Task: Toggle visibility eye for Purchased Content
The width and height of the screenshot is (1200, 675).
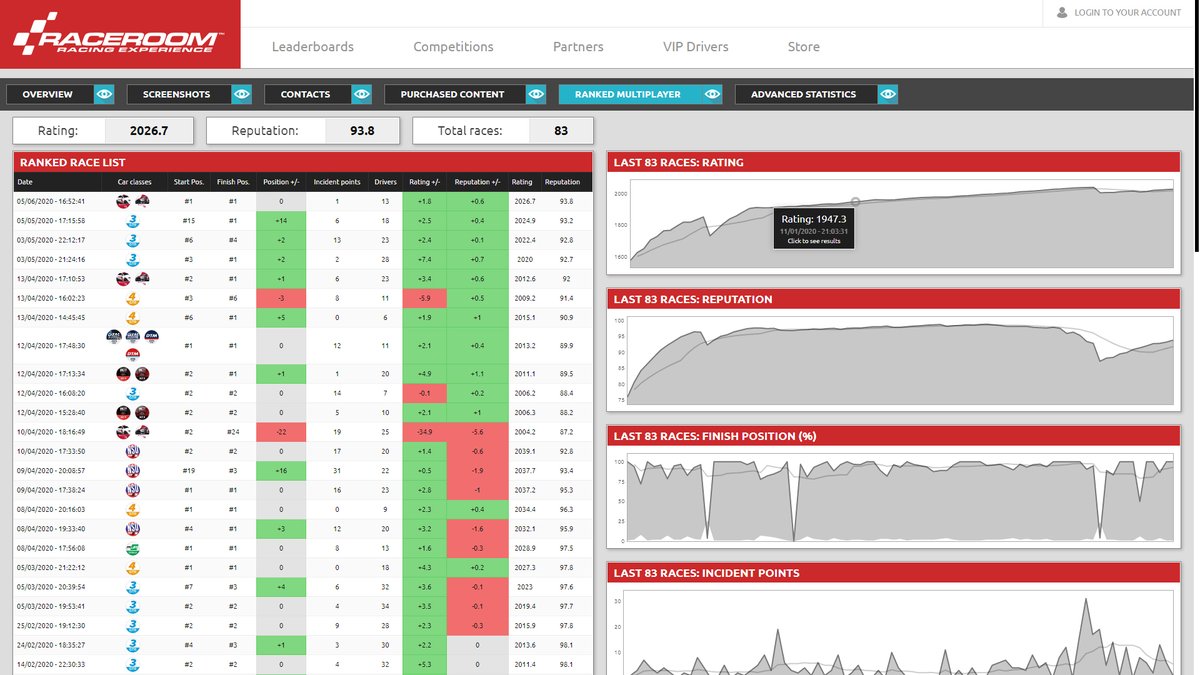Action: click(537, 94)
